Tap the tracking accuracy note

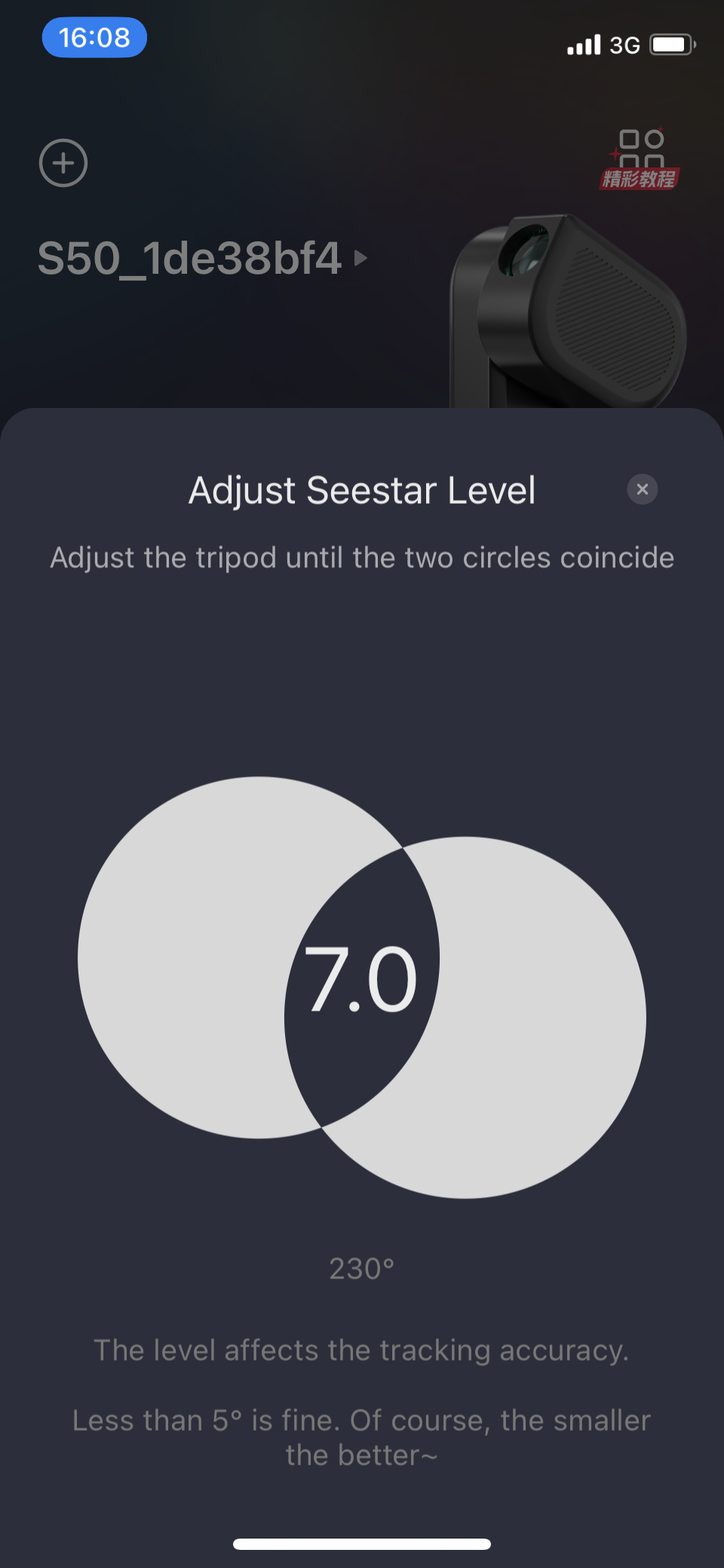(x=361, y=1350)
